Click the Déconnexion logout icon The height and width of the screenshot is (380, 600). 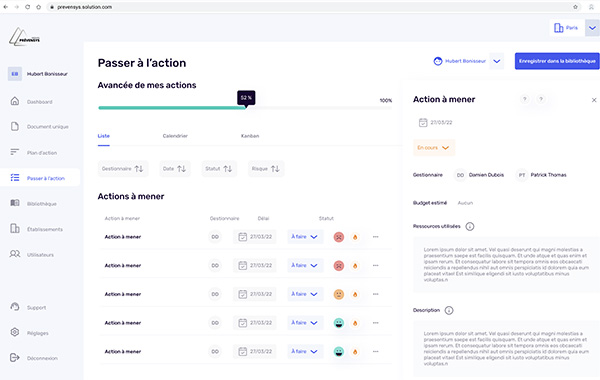click(15, 357)
